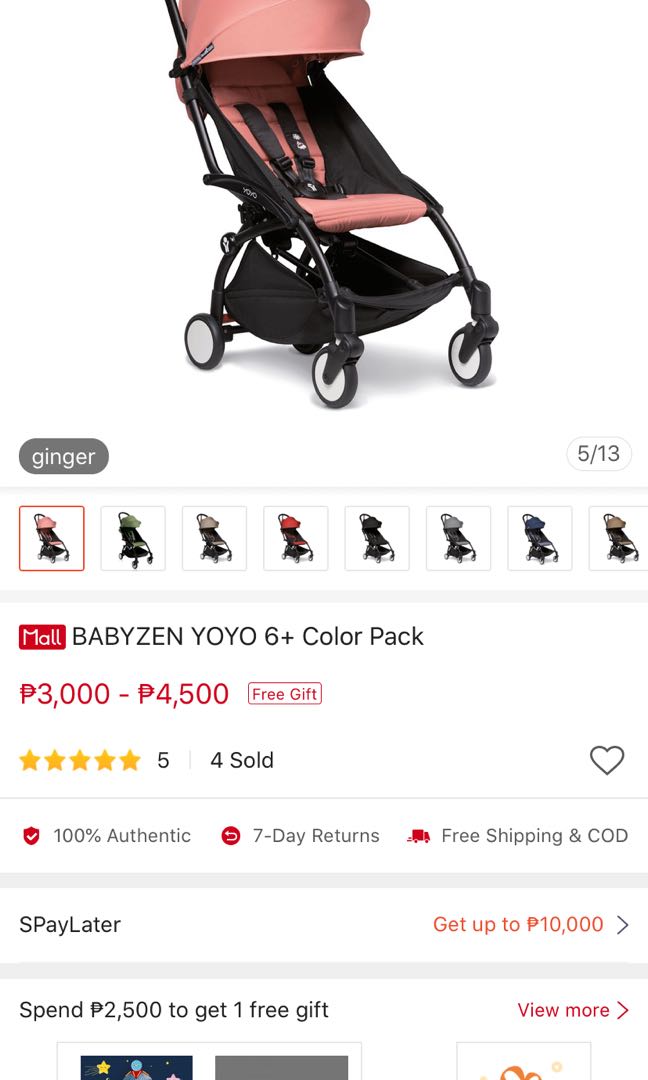Choose the red stroller color thumbnail

(295, 539)
